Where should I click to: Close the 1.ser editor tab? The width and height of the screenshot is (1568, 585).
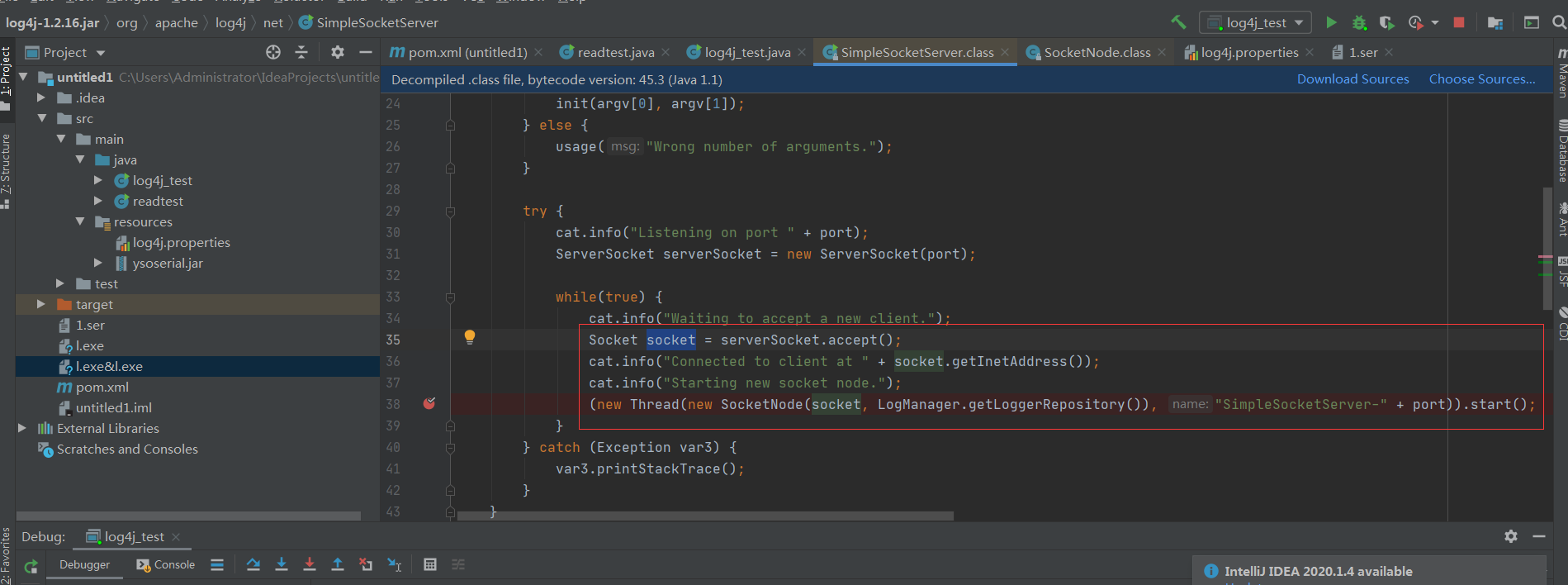pyautogui.click(x=1389, y=52)
